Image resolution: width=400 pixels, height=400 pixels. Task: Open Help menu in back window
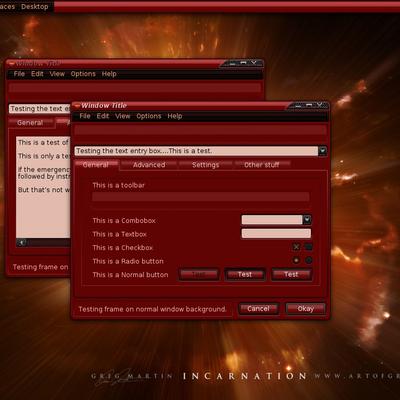point(109,74)
